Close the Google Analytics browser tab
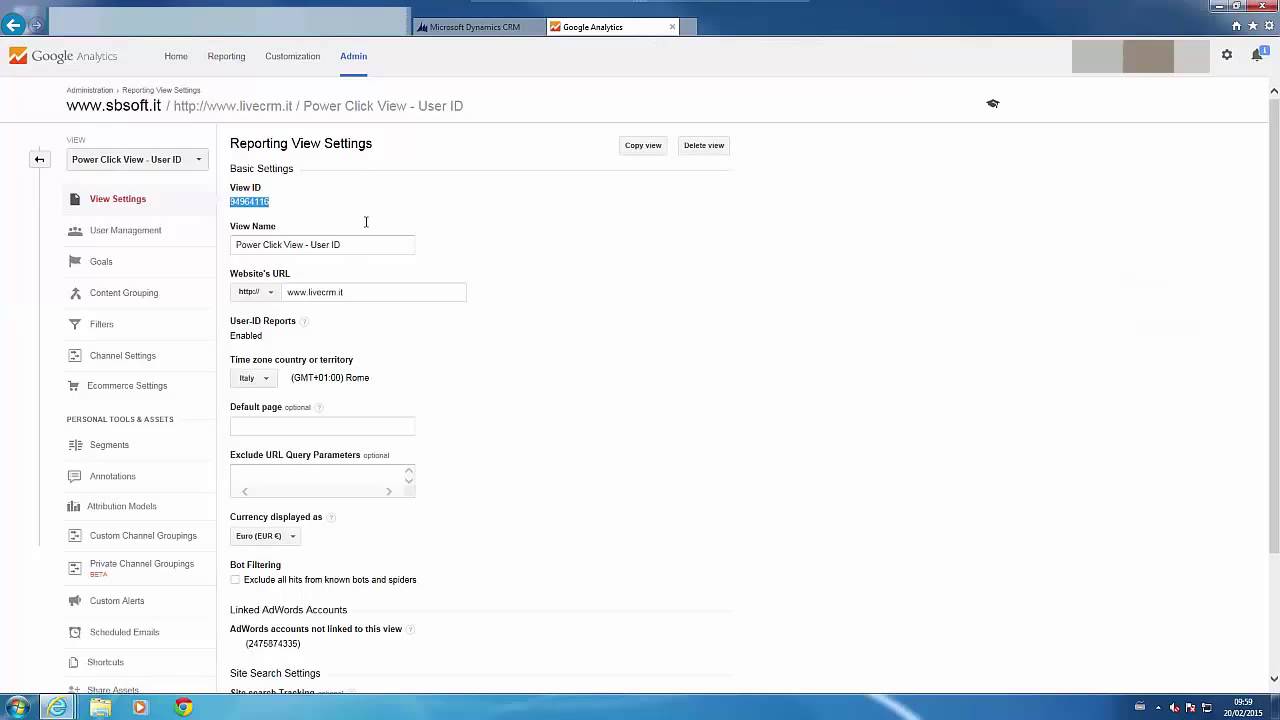 pos(672,27)
